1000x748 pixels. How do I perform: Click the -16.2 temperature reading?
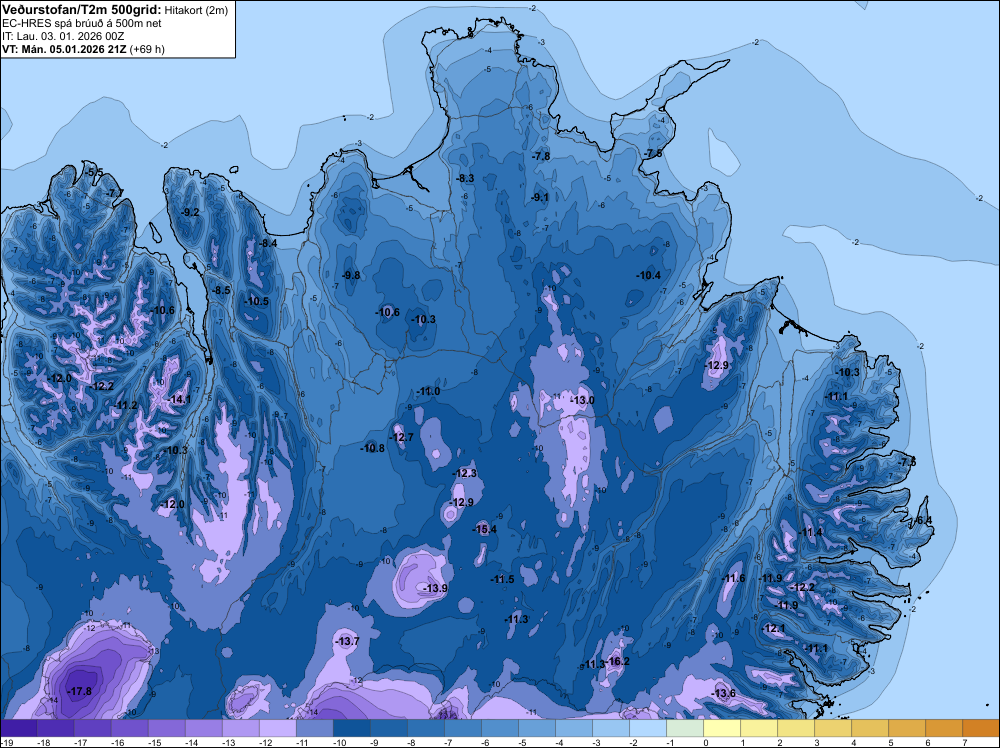[617, 661]
